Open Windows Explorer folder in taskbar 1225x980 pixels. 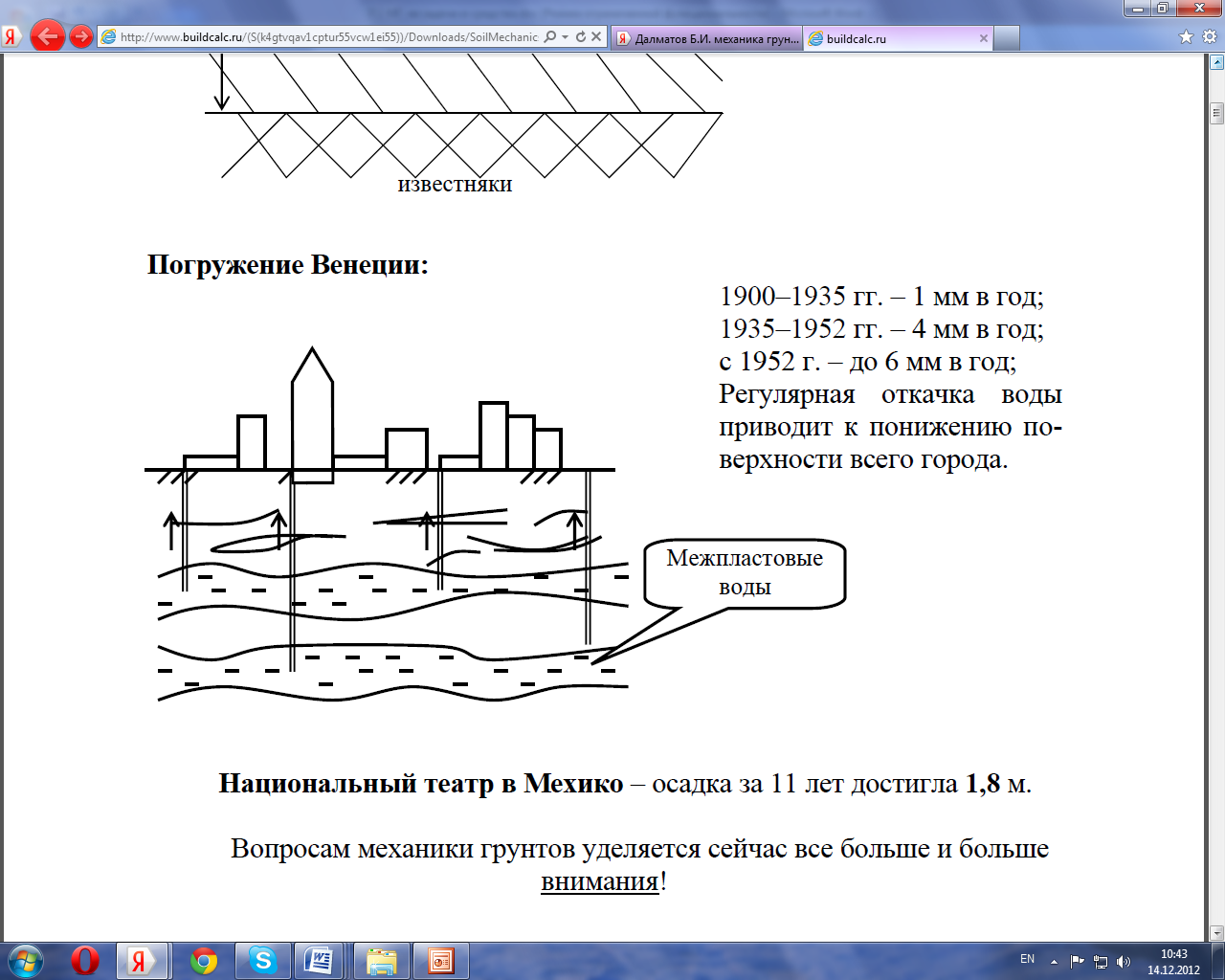tap(382, 960)
